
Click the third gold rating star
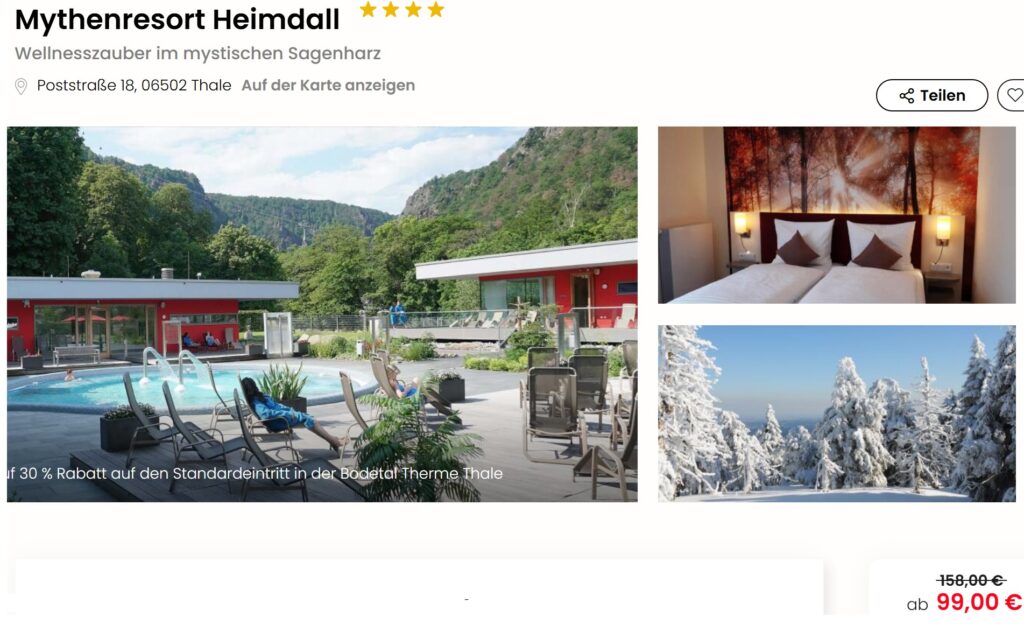click(x=413, y=9)
